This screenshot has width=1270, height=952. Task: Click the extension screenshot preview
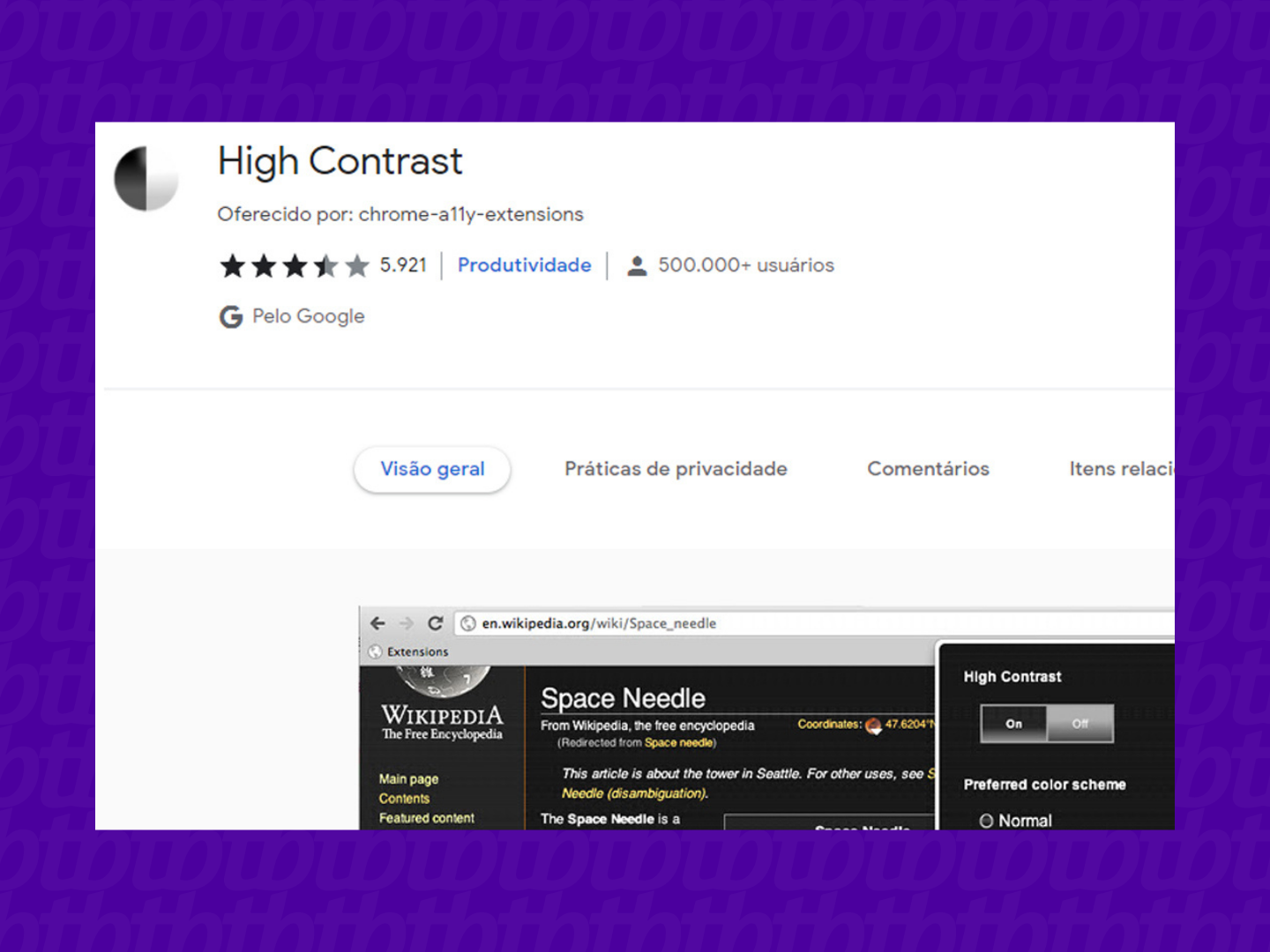coord(766,718)
